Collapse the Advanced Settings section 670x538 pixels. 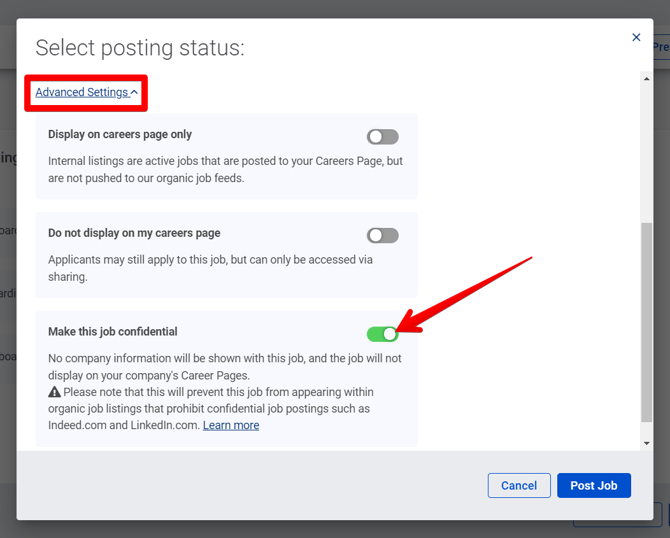(82, 92)
